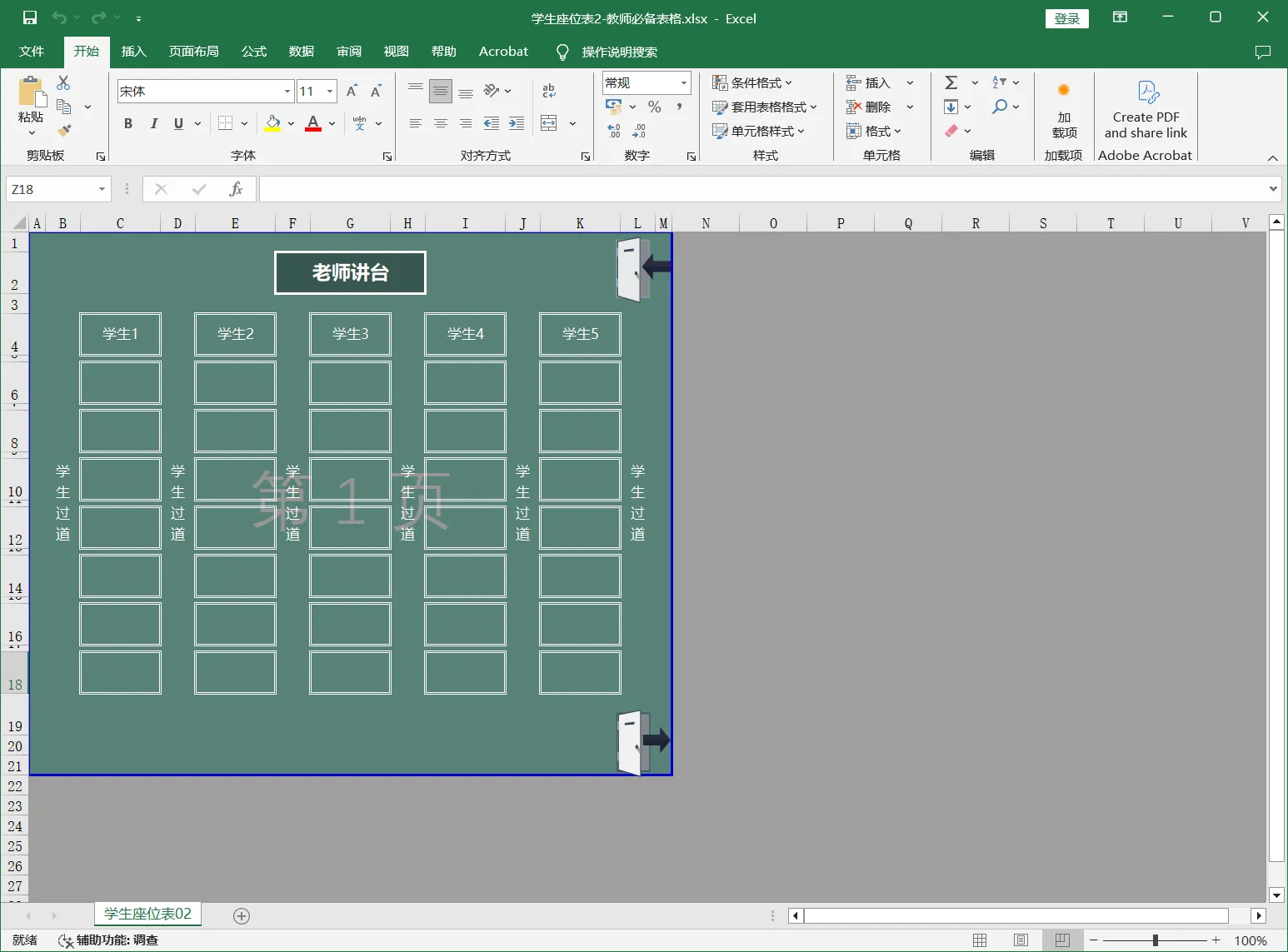This screenshot has height=952, width=1288.
Task: Apply the borders button
Action: click(x=225, y=123)
